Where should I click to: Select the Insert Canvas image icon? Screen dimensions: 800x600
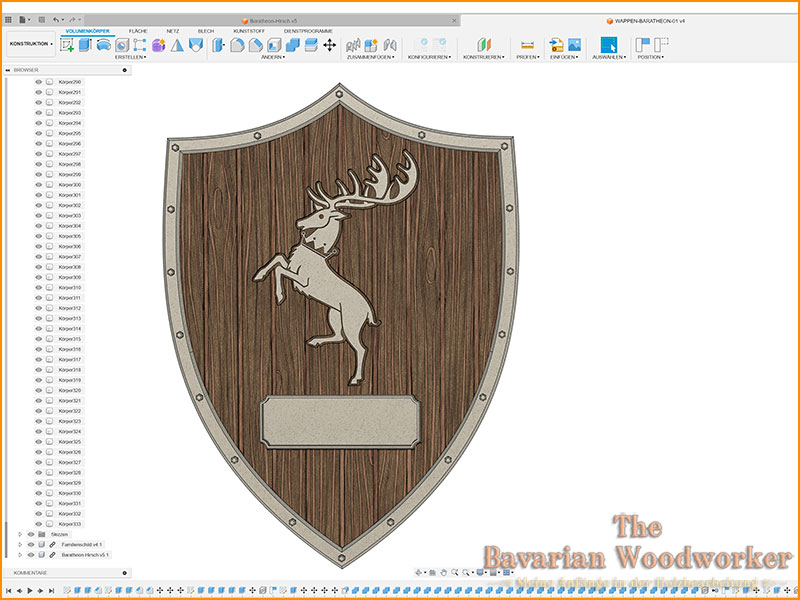[x=574, y=45]
